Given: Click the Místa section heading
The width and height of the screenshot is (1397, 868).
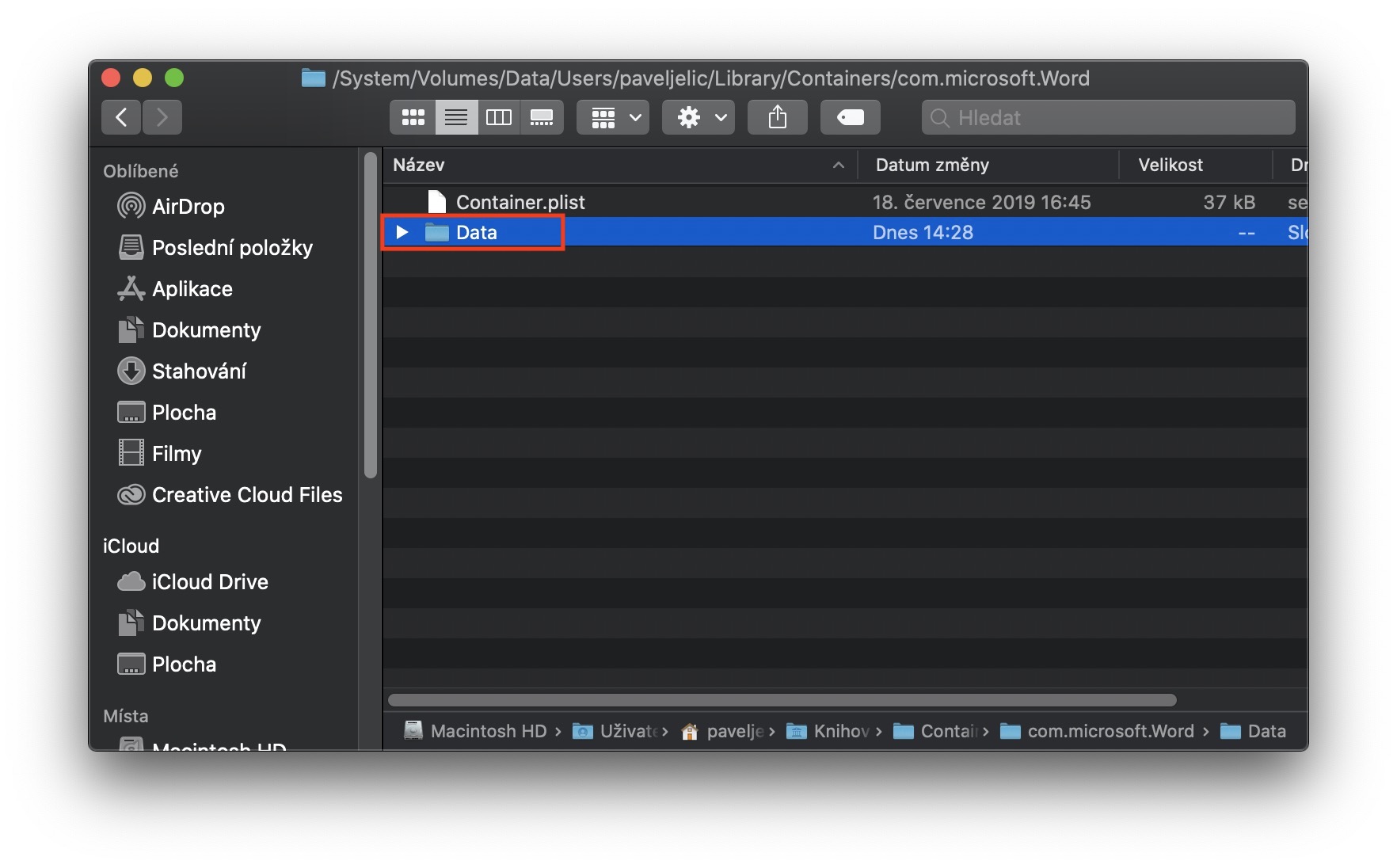Looking at the screenshot, I should (125, 716).
